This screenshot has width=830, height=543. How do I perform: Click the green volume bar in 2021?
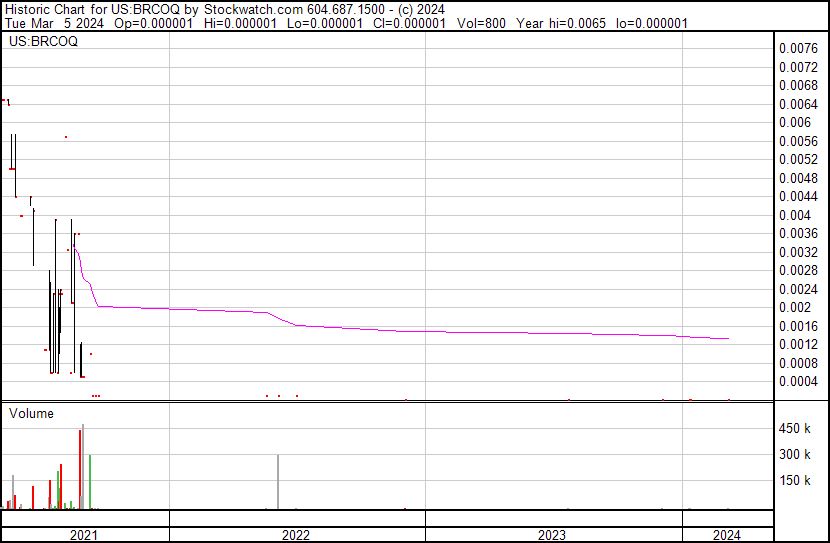[x=90, y=482]
